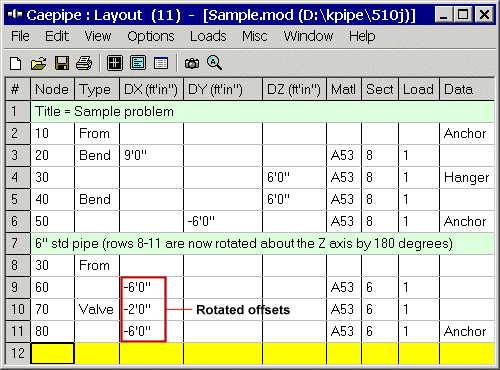Click node cell '30' in row 4
500x370 pixels.
(52, 177)
